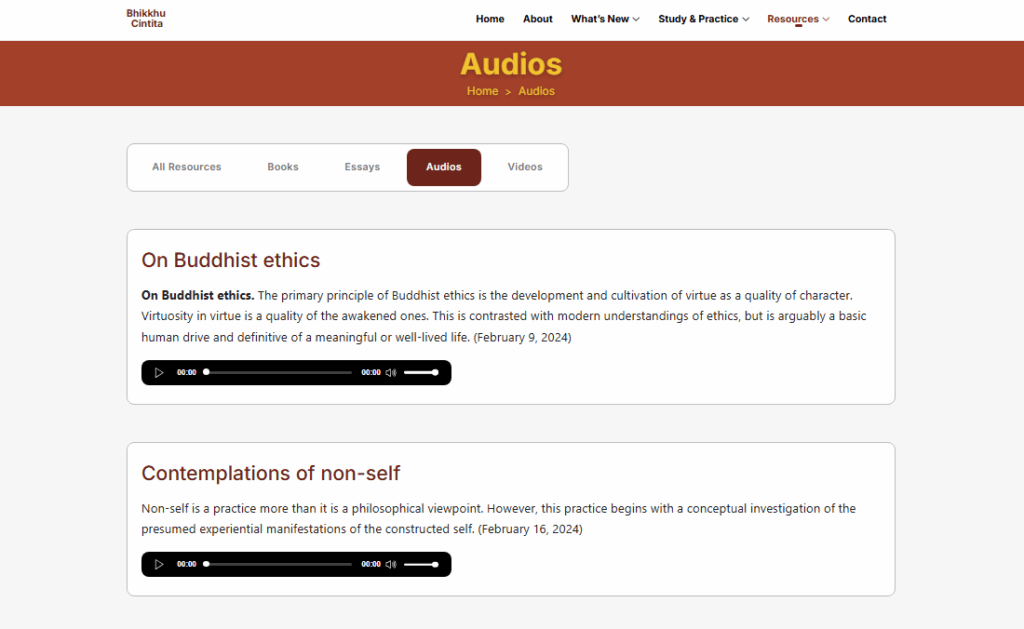
Task: Seek in Contemplations of non-self progress bar
Action: (278, 565)
